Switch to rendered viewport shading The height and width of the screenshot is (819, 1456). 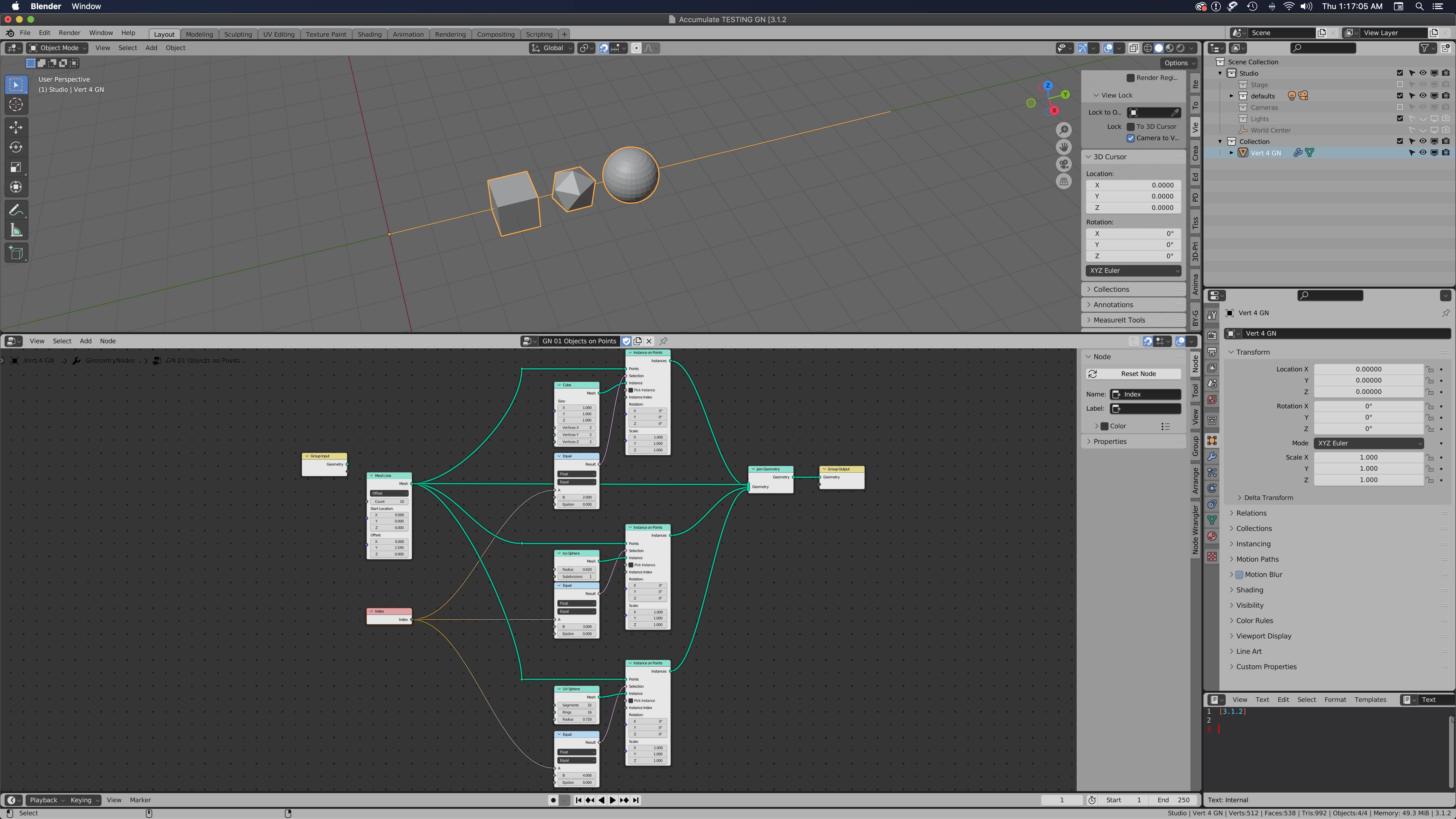(1180, 48)
